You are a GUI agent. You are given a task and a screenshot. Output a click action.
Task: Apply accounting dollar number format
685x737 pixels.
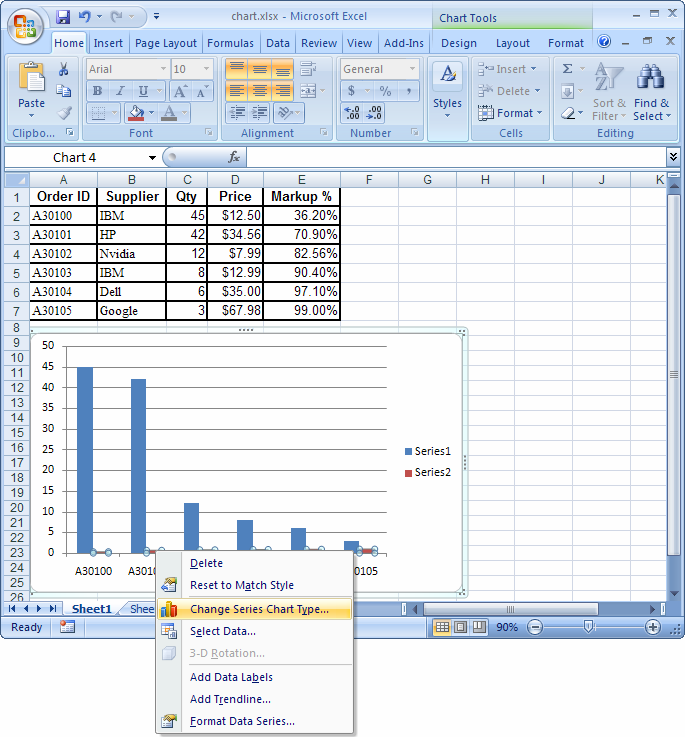point(351,91)
